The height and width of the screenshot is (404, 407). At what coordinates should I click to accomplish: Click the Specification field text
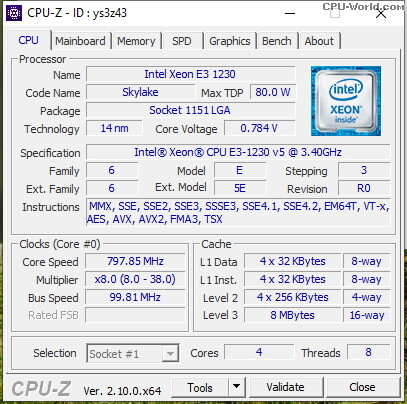click(x=238, y=152)
